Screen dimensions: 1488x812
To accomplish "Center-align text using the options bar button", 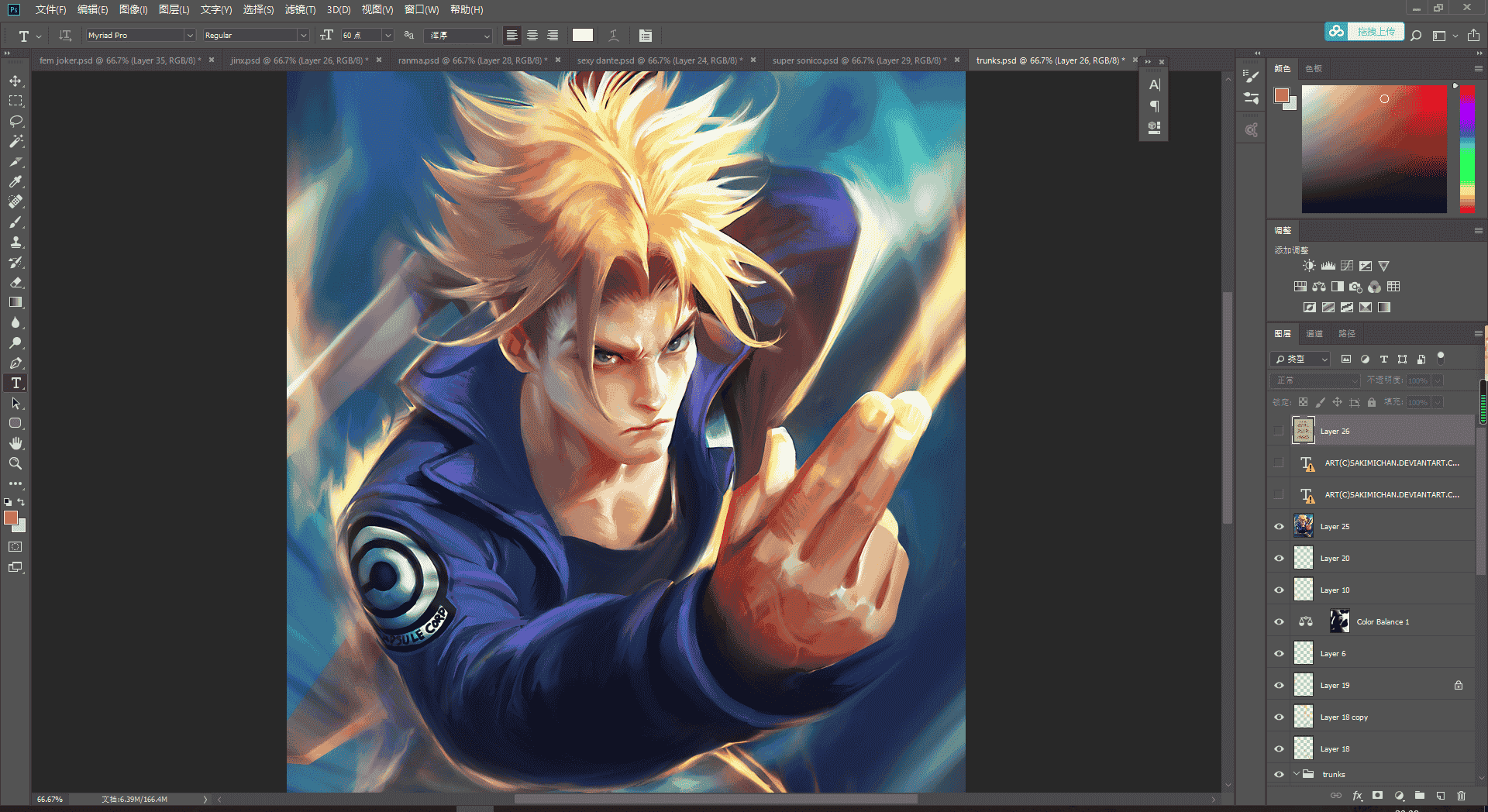I will [x=532, y=36].
